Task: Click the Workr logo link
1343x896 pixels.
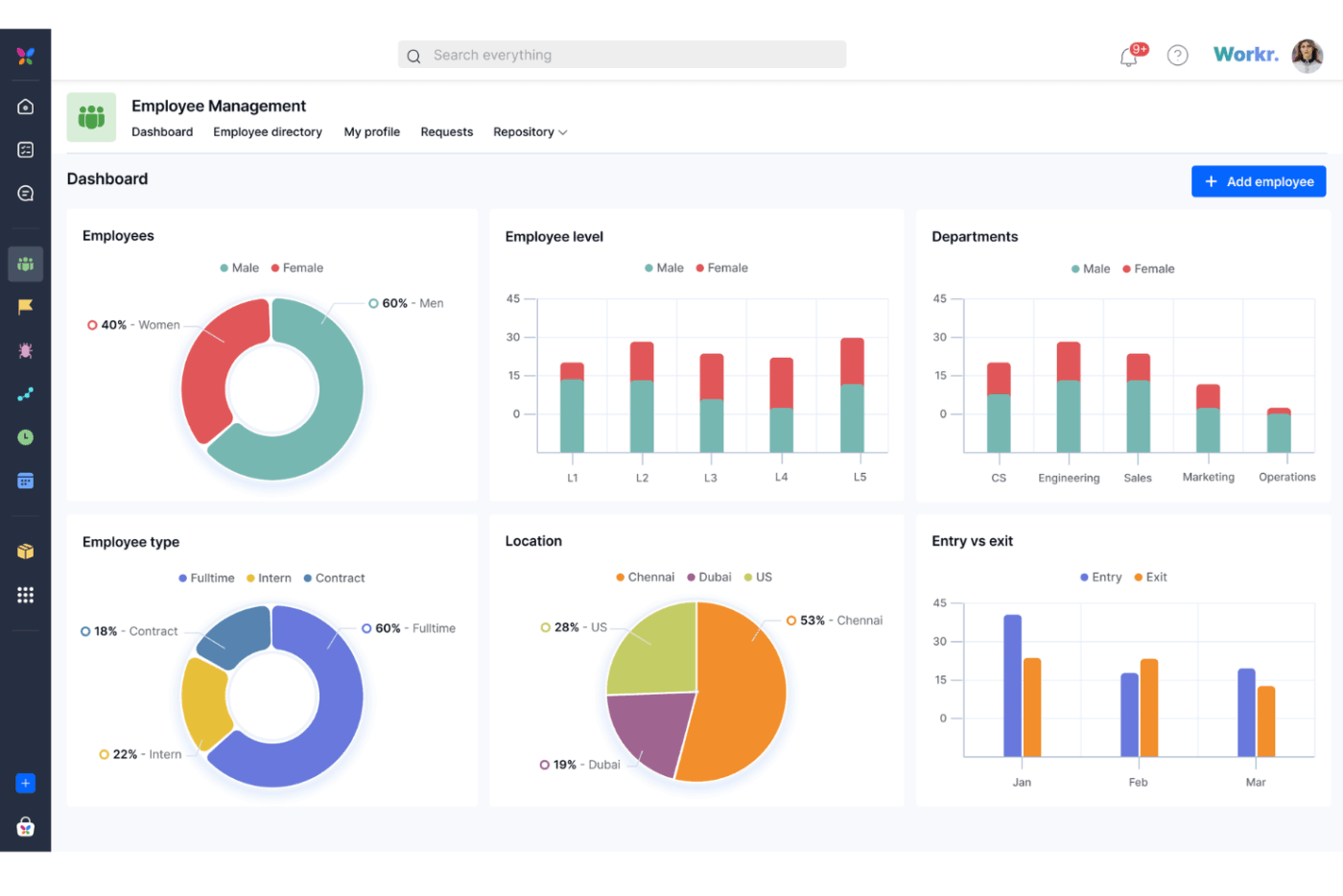Action: (1245, 54)
